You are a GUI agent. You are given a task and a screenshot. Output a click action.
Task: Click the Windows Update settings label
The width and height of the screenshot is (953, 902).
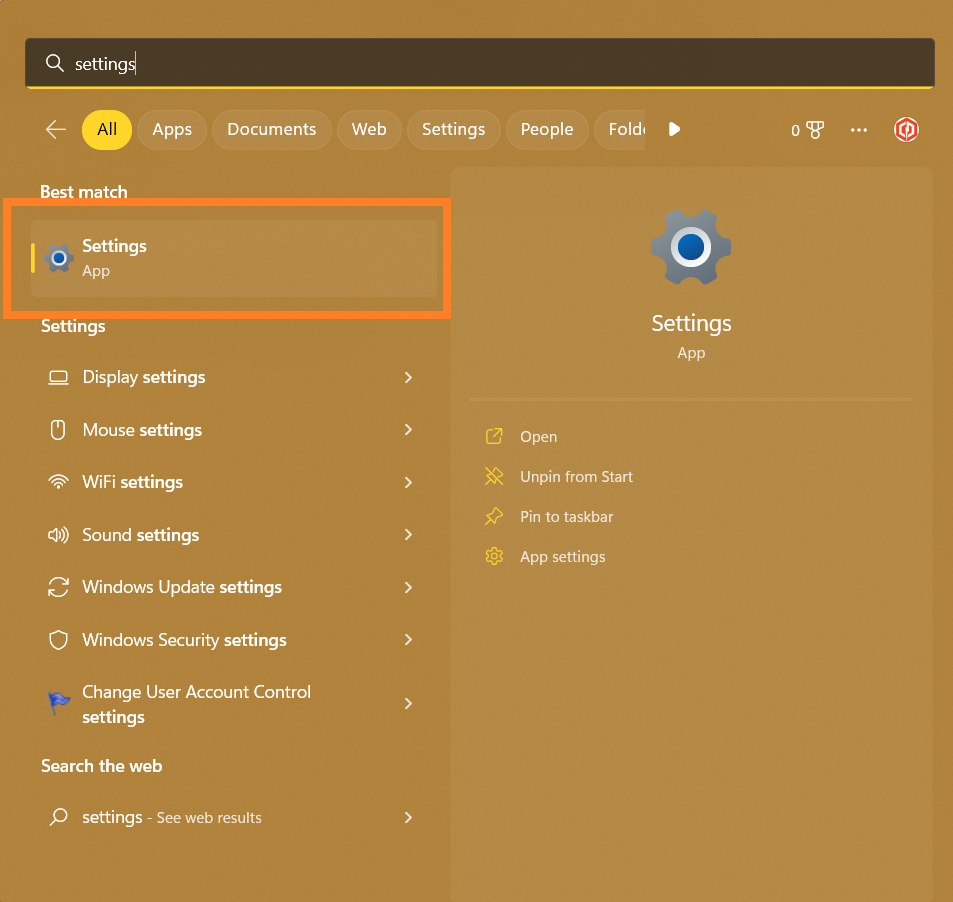(x=182, y=587)
